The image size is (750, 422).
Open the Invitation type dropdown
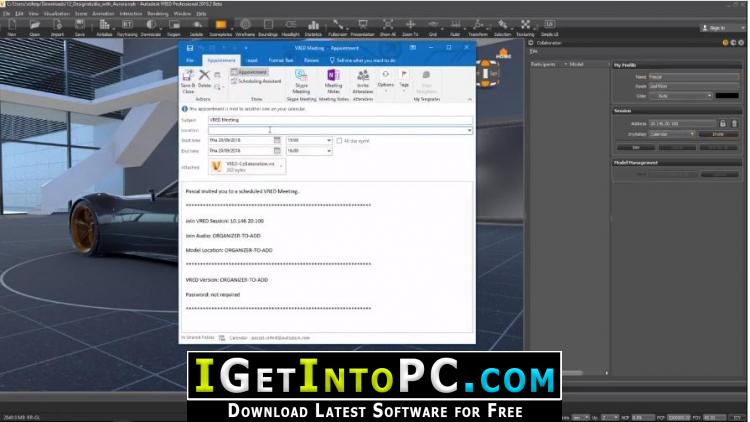coord(672,134)
